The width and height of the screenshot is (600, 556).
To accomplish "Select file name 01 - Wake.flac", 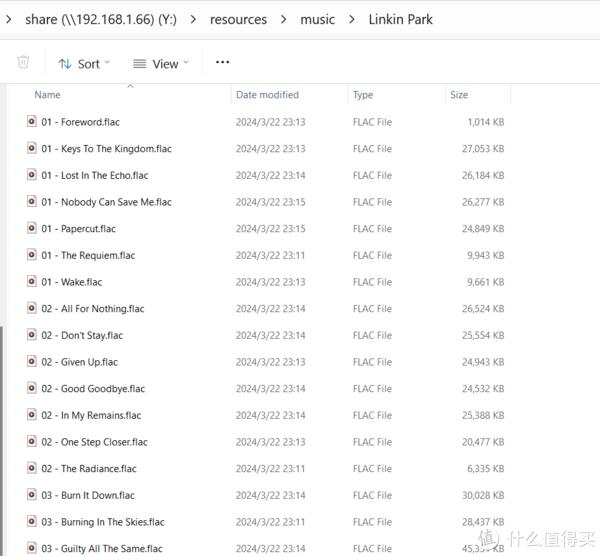I will point(72,282).
